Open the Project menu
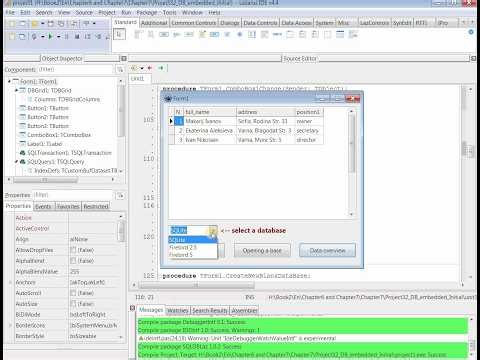The image size is (480, 360). 107,13
